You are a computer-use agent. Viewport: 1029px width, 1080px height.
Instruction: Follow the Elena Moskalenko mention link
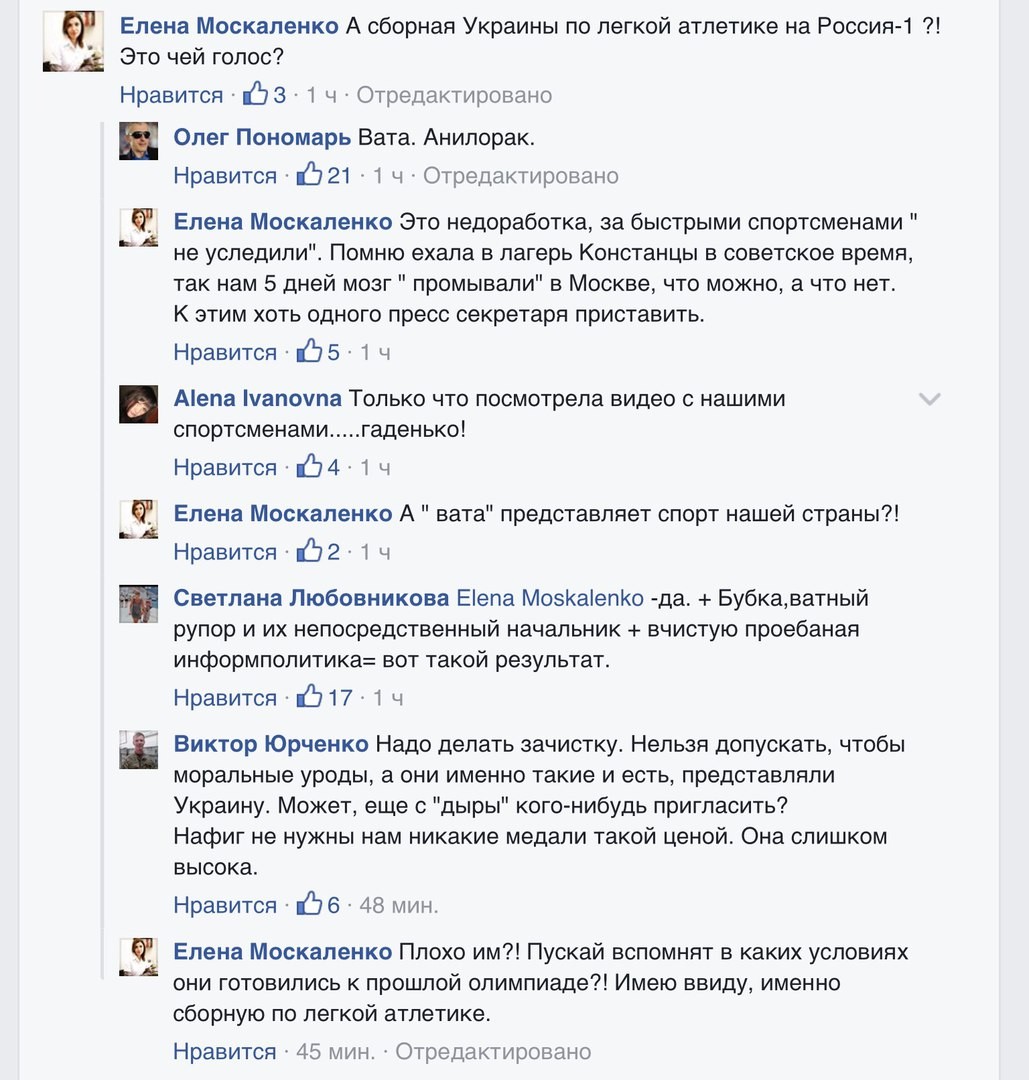click(x=550, y=599)
